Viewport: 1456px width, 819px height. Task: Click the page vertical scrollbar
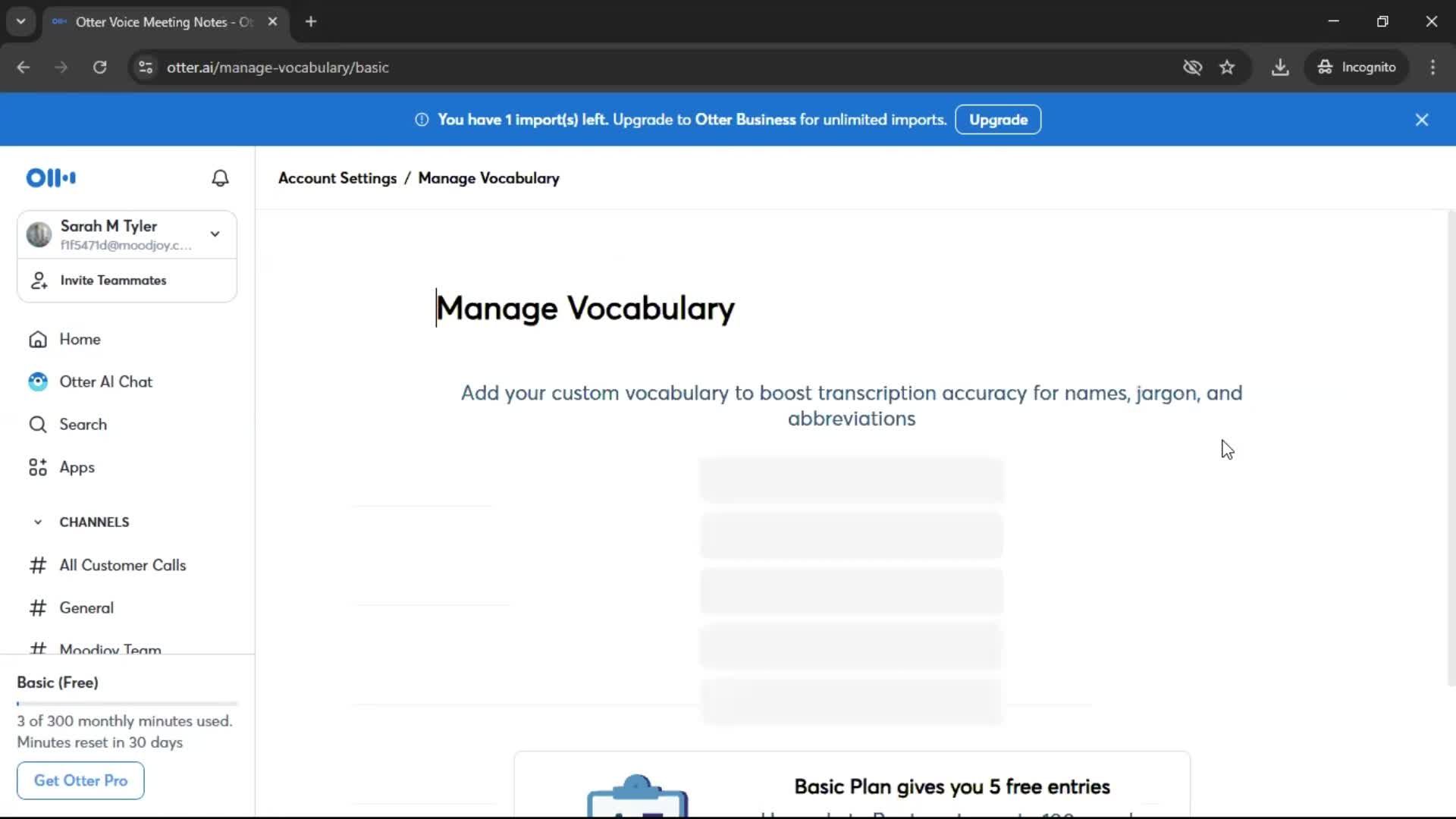(x=1451, y=447)
